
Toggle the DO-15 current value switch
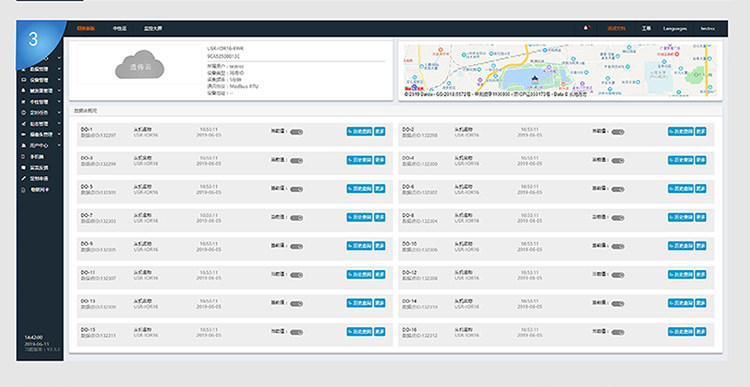(x=297, y=332)
